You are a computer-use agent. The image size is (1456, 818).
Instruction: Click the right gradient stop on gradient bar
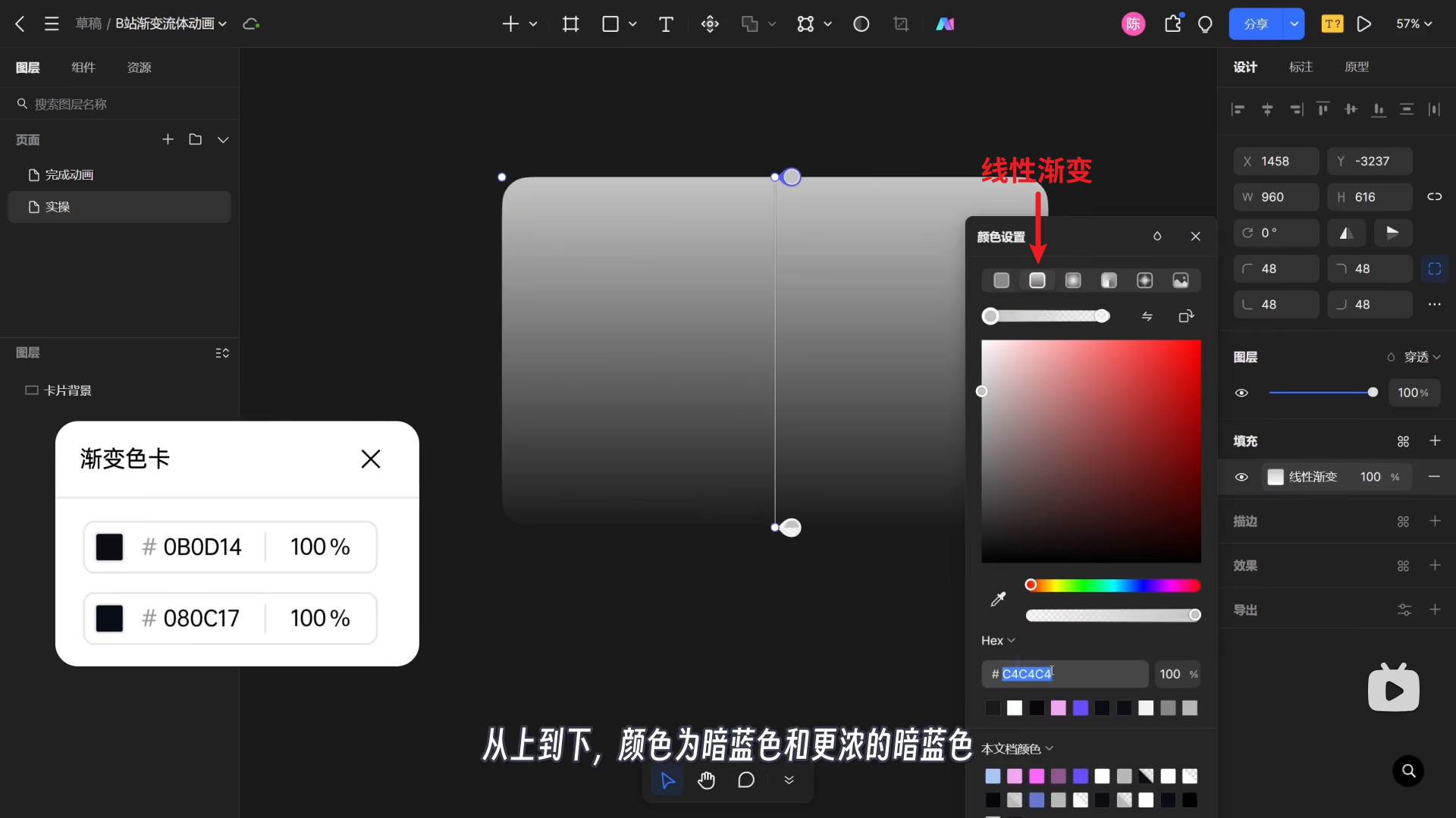[x=1102, y=316]
